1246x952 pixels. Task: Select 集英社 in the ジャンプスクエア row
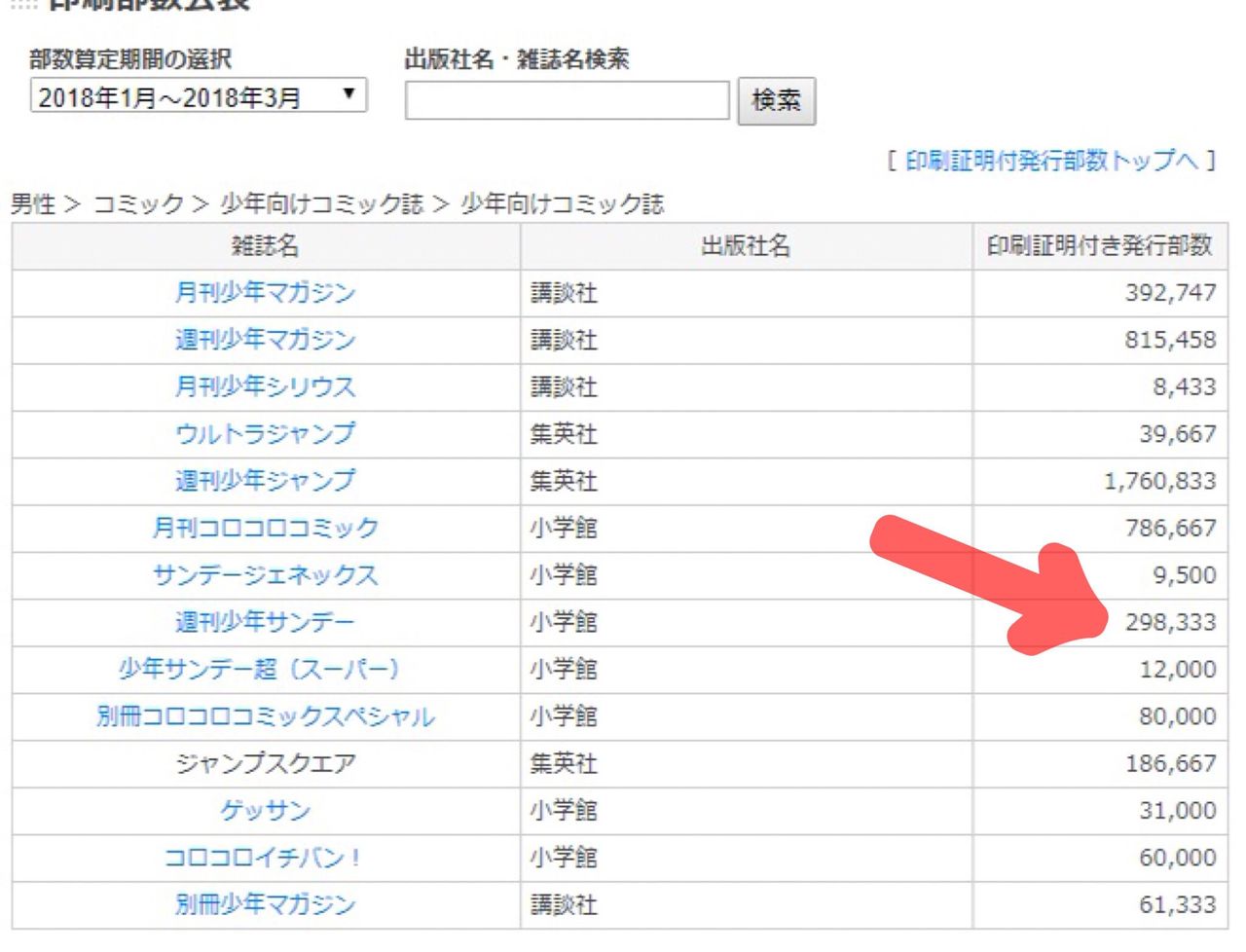coord(564,763)
